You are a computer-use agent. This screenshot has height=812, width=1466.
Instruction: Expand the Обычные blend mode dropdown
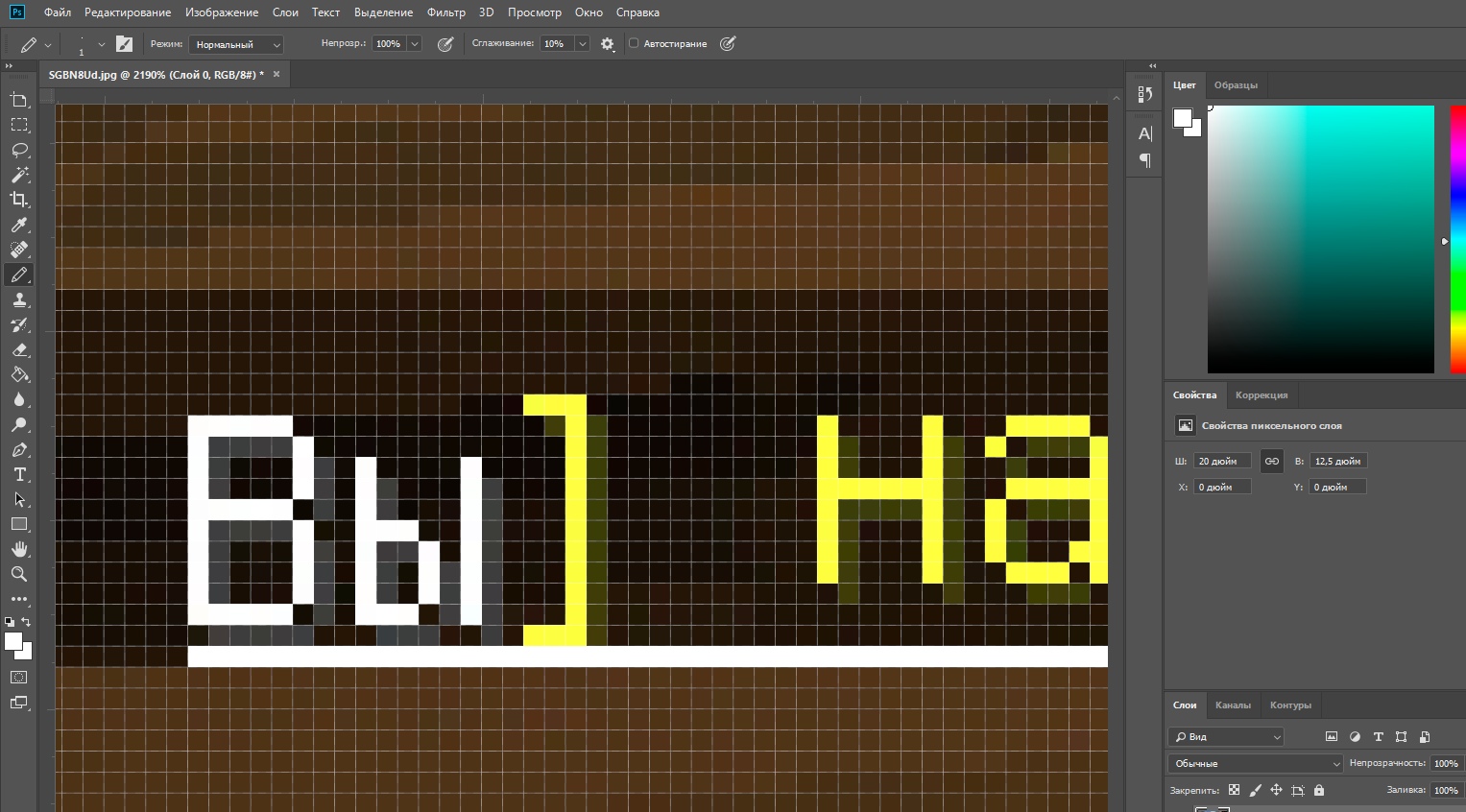[x=1255, y=763]
